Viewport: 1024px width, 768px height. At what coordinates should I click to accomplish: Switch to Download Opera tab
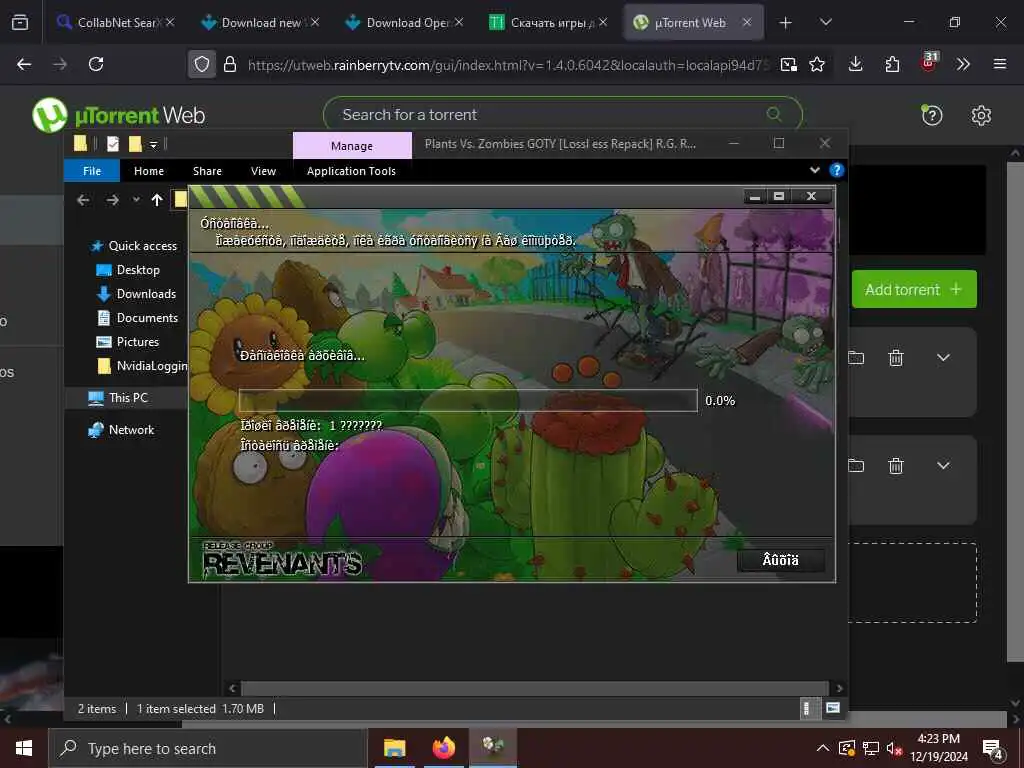pyautogui.click(x=405, y=22)
